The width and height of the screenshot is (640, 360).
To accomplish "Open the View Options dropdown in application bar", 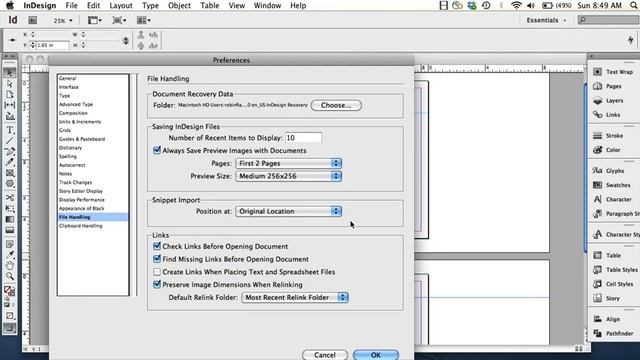I will coord(95,20).
